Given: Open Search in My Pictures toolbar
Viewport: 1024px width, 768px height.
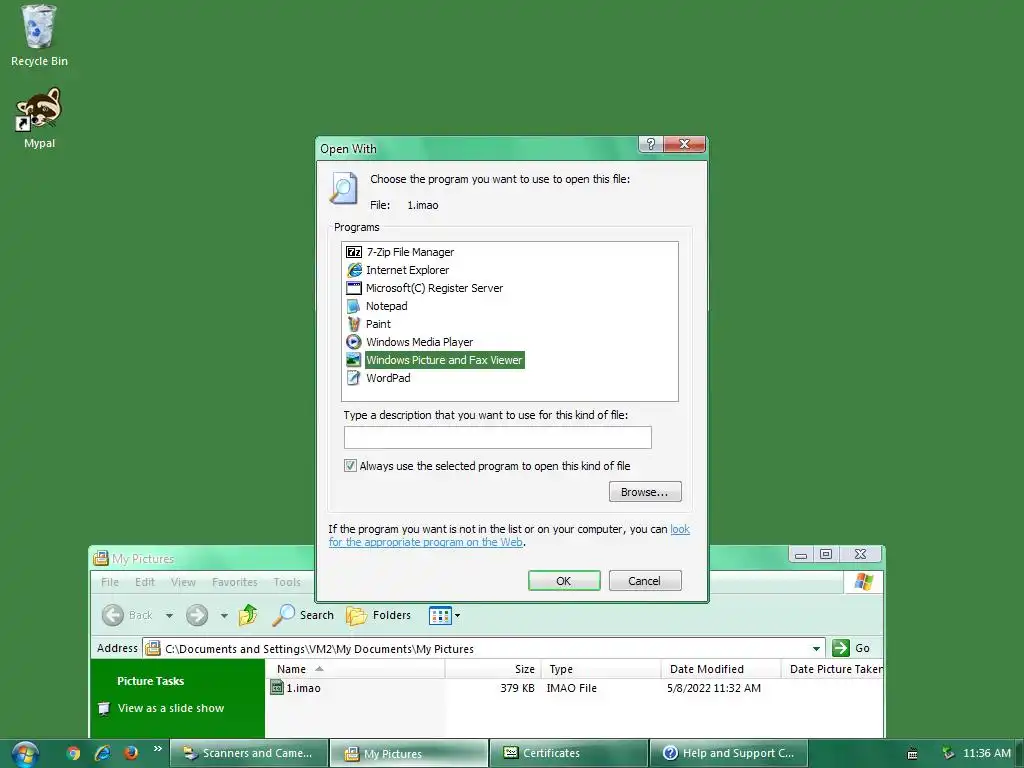Looking at the screenshot, I should (x=303, y=615).
